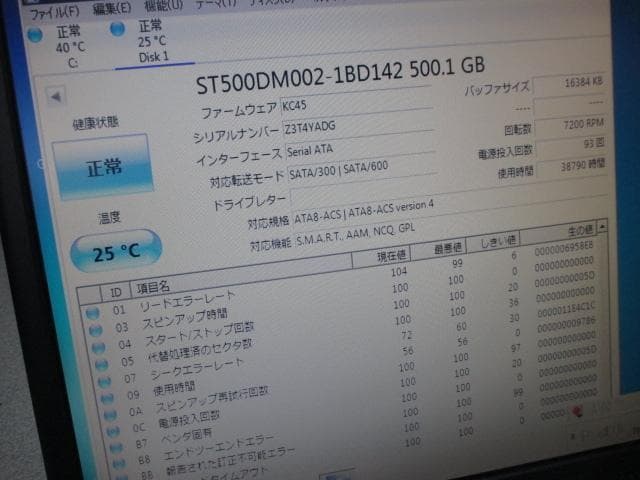Click status icon for 0A スピンアップ再試行回数
The height and width of the screenshot is (480, 640).
[x=110, y=415]
